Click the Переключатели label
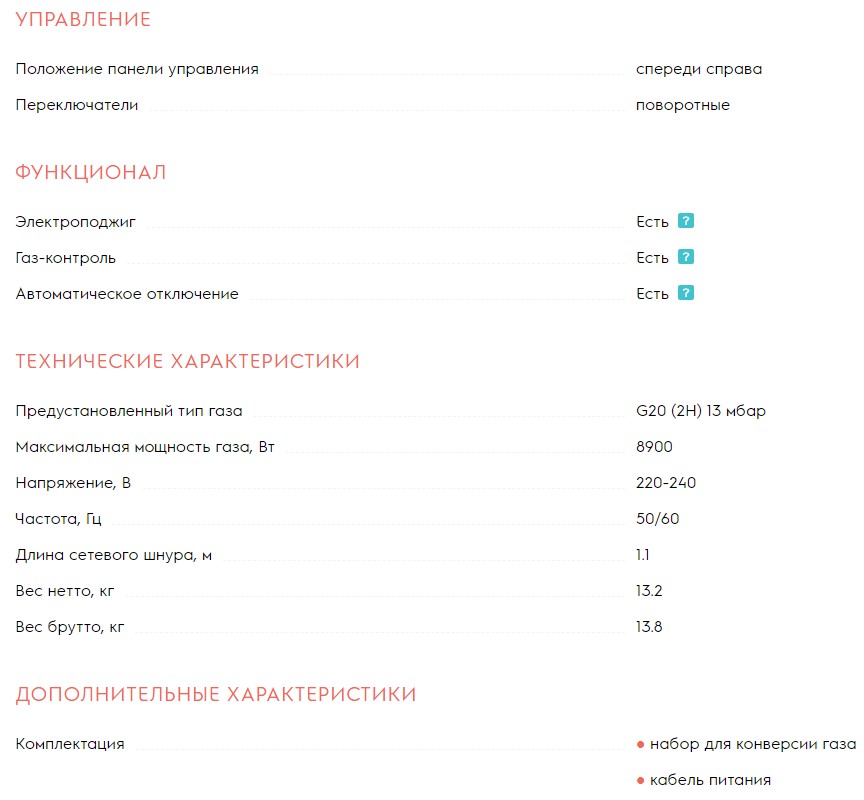The width and height of the screenshot is (864, 800). [77, 105]
